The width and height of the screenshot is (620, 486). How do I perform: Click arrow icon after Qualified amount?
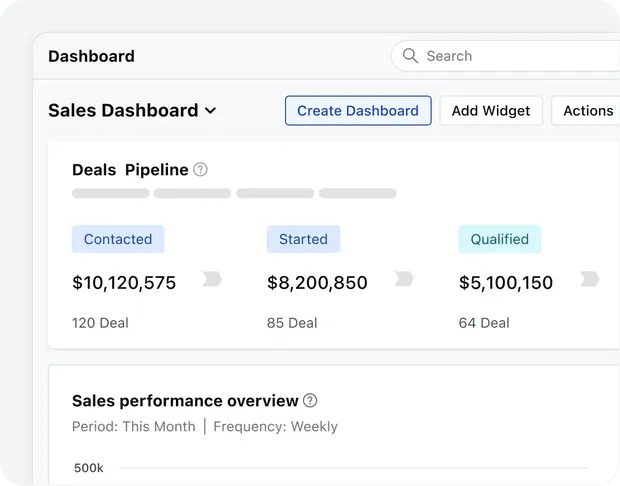(x=590, y=279)
